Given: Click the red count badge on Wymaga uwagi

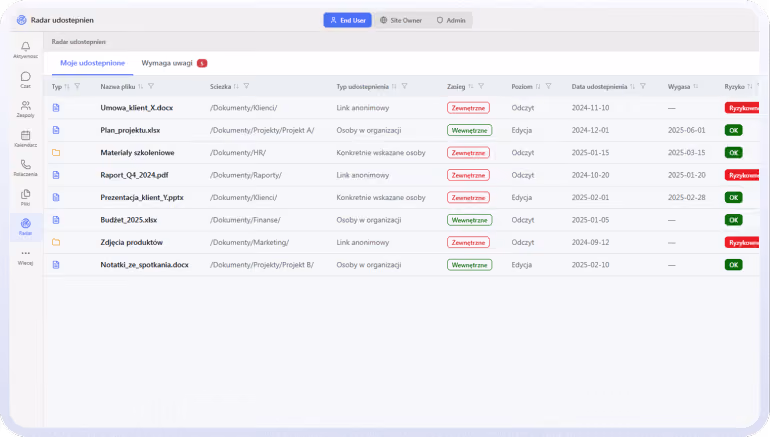Looking at the screenshot, I should click(x=202, y=63).
